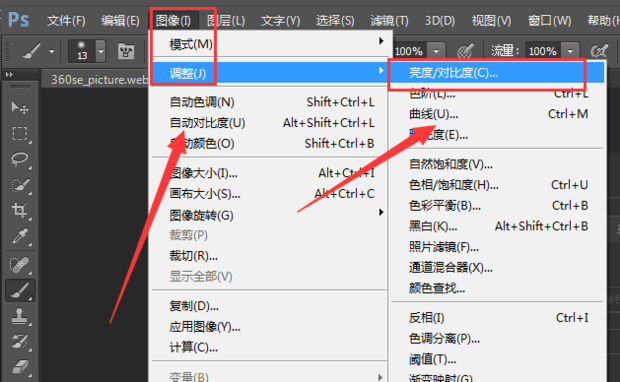Select the Clone Stamp tool
This screenshot has width=620, height=382.
pos(19,316)
